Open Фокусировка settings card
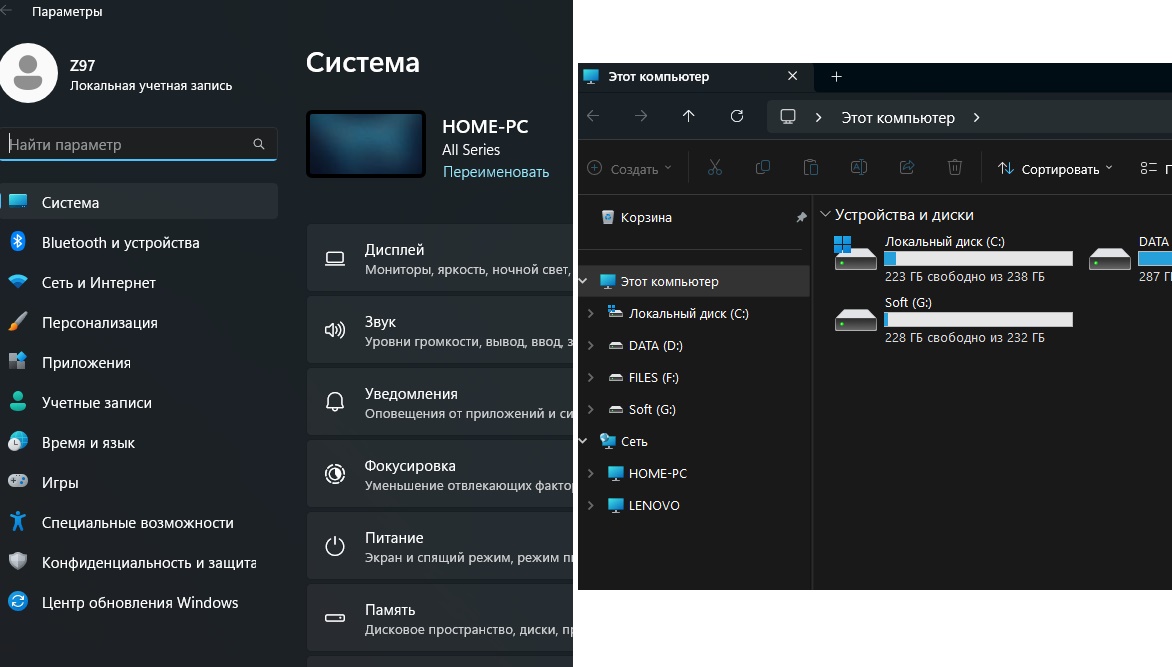Screen dimensions: 1172x667 [x=440, y=475]
